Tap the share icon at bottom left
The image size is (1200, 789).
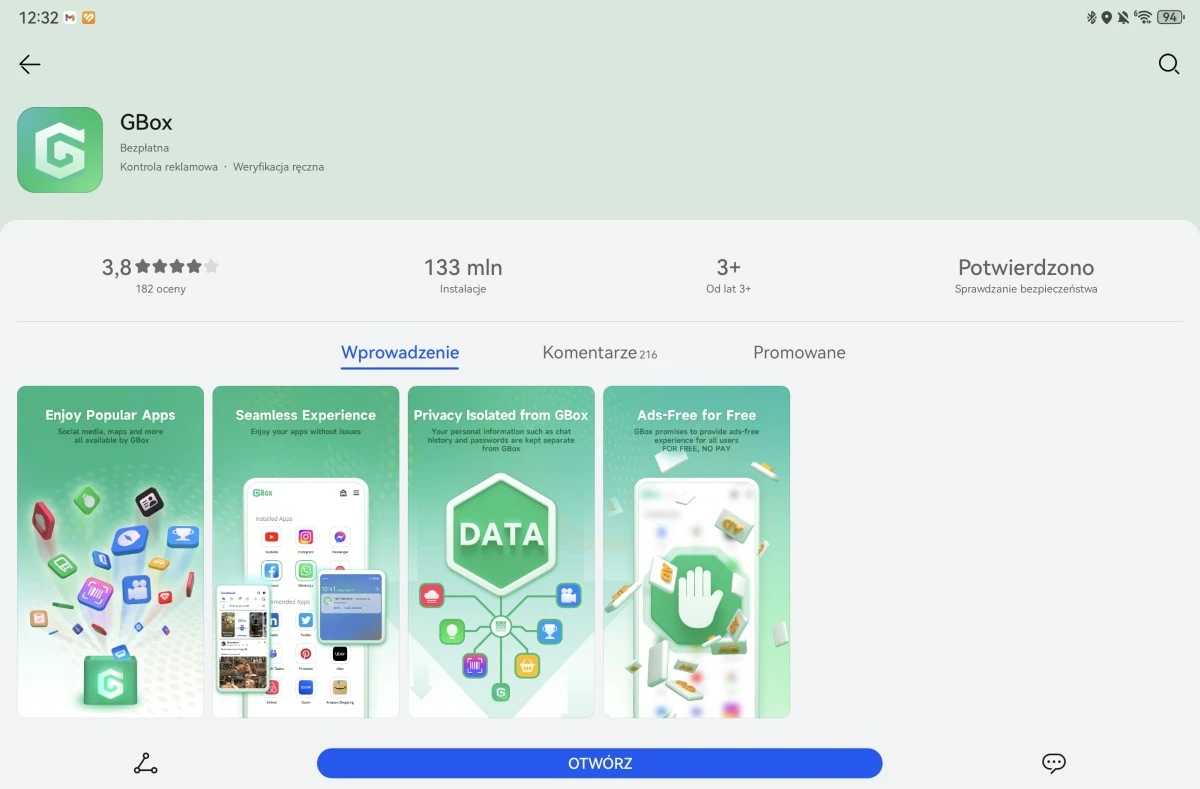point(146,764)
